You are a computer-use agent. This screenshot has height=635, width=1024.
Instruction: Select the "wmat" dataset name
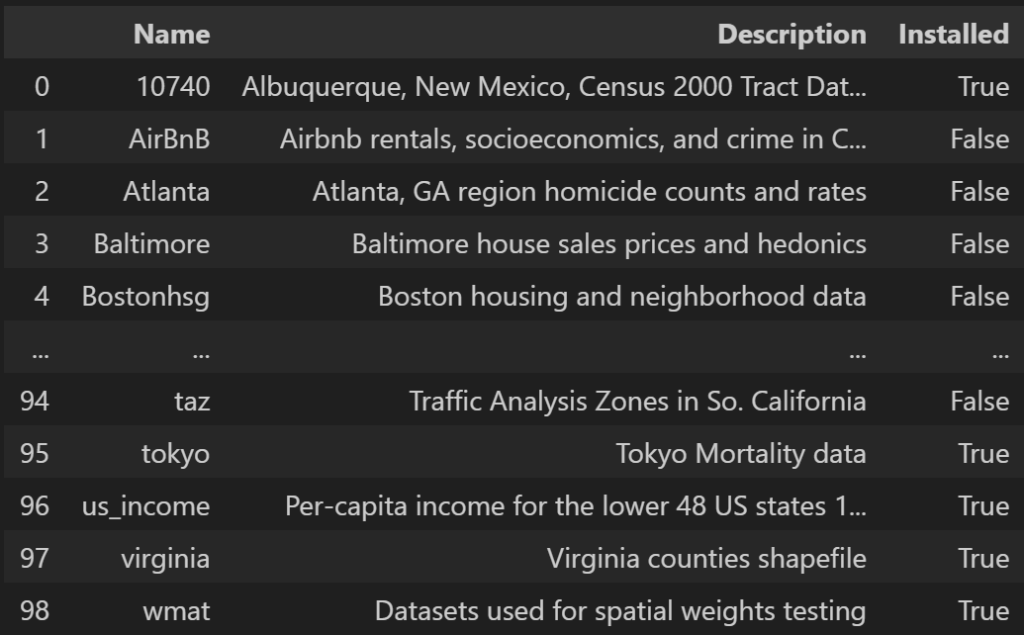181,611
